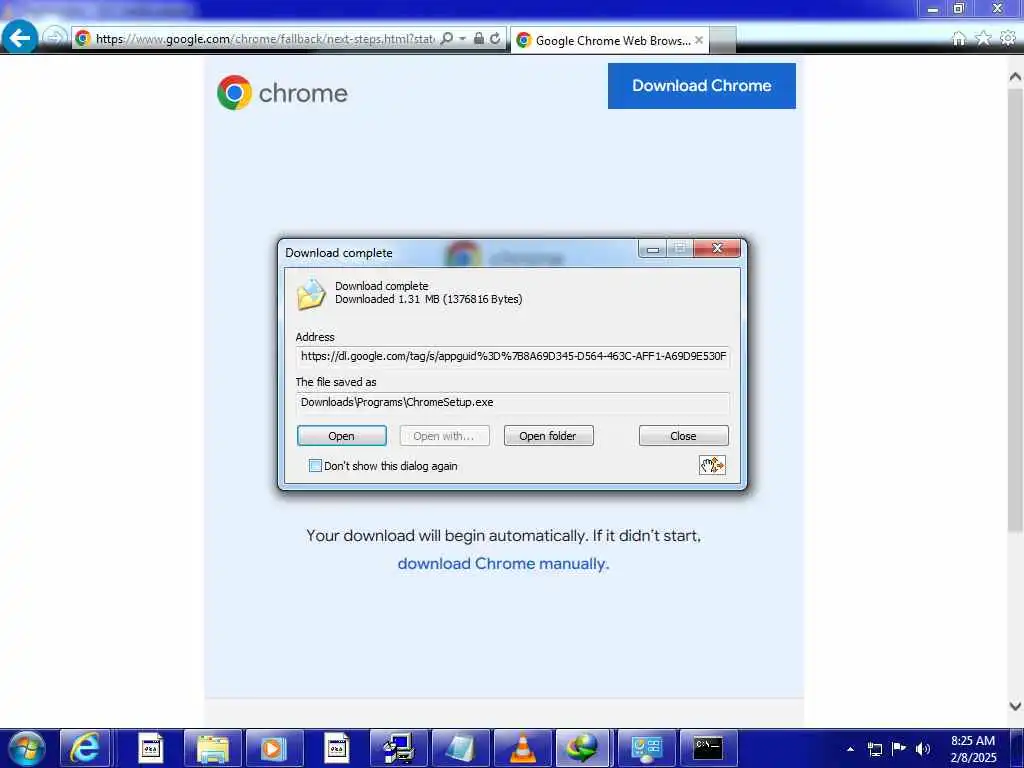Viewport: 1024px width, 768px height.
Task: Click Open in the Download complete dialog
Action: tap(342, 436)
